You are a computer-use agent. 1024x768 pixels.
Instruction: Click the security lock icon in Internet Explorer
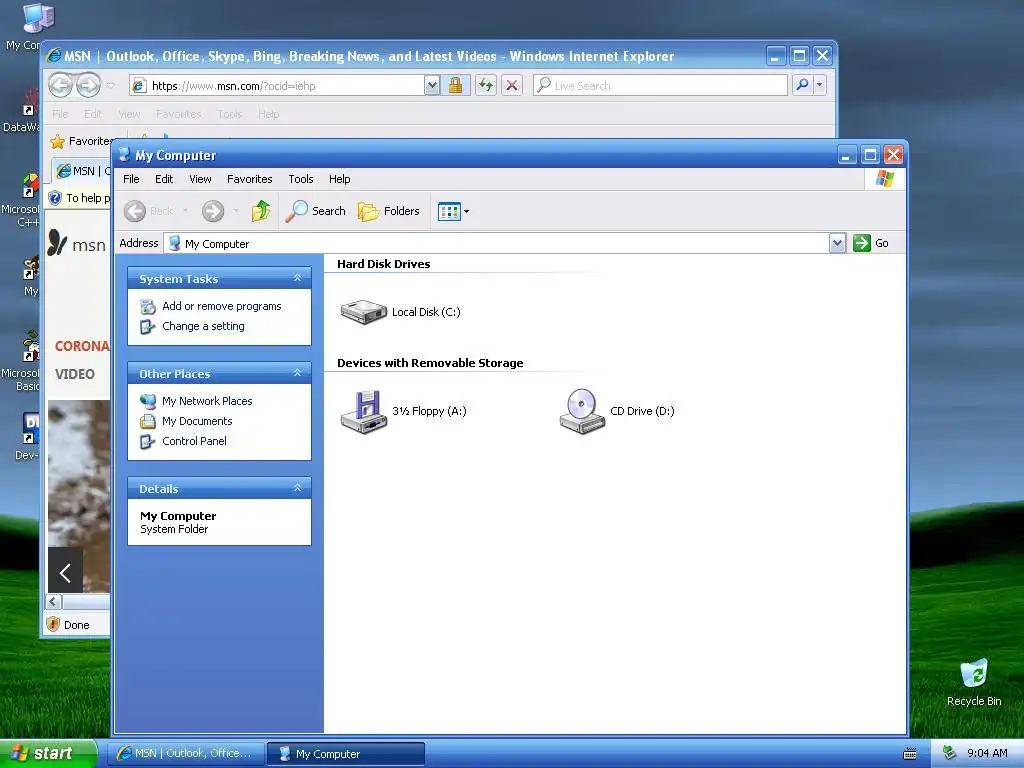[455, 86]
